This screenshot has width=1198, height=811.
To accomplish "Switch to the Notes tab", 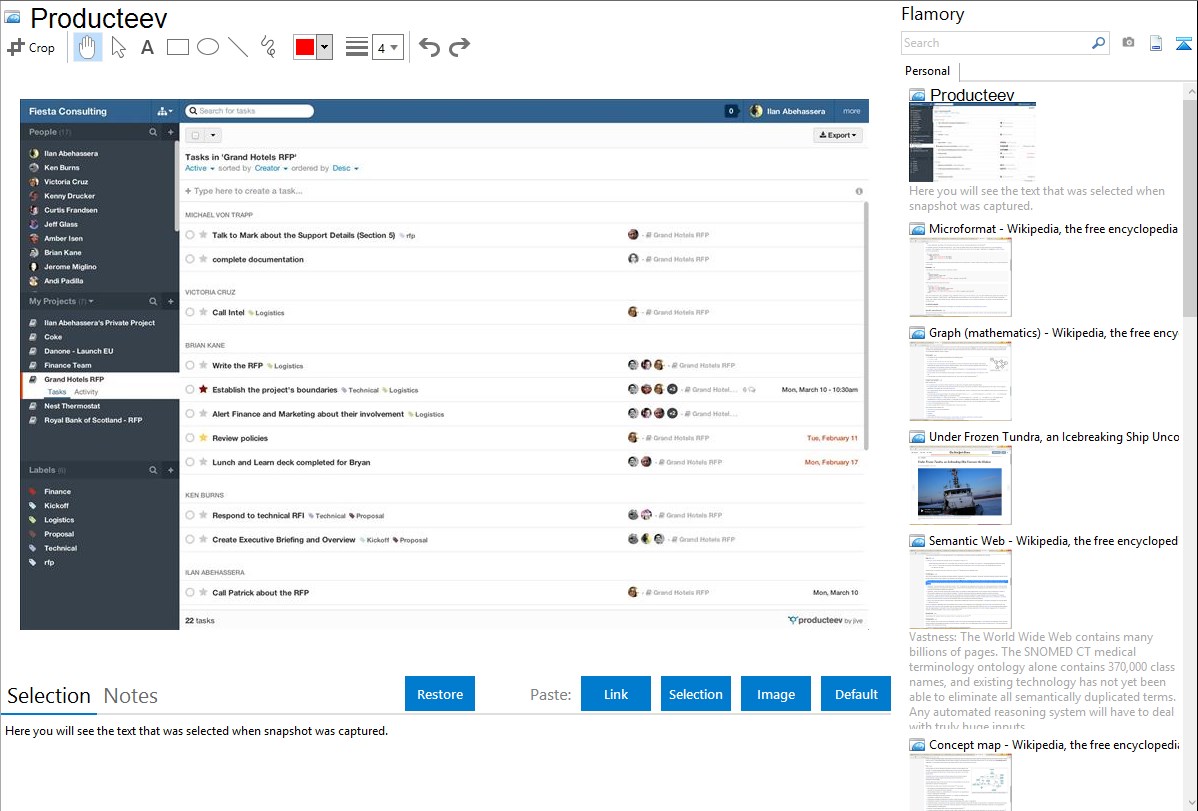I will click(x=130, y=696).
